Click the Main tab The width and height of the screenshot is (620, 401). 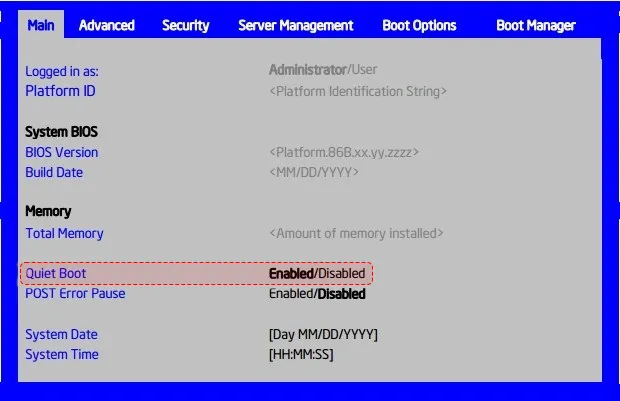tap(41, 25)
